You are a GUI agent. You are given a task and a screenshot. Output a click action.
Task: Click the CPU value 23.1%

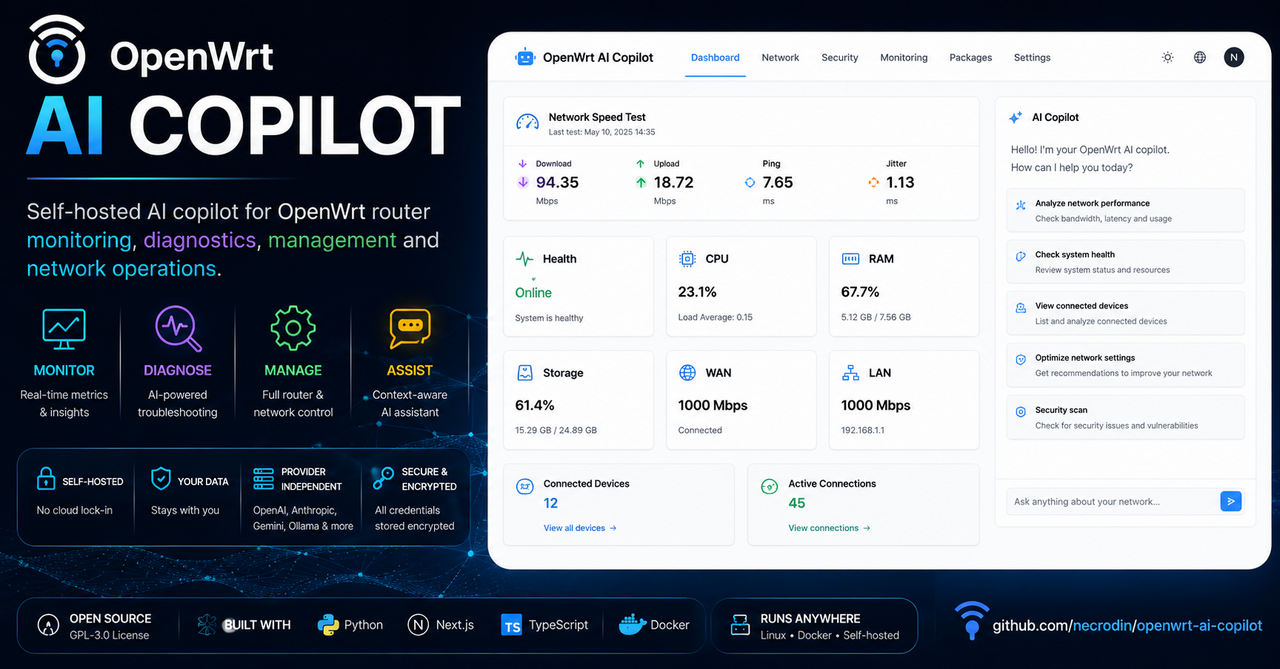pyautogui.click(x=697, y=292)
